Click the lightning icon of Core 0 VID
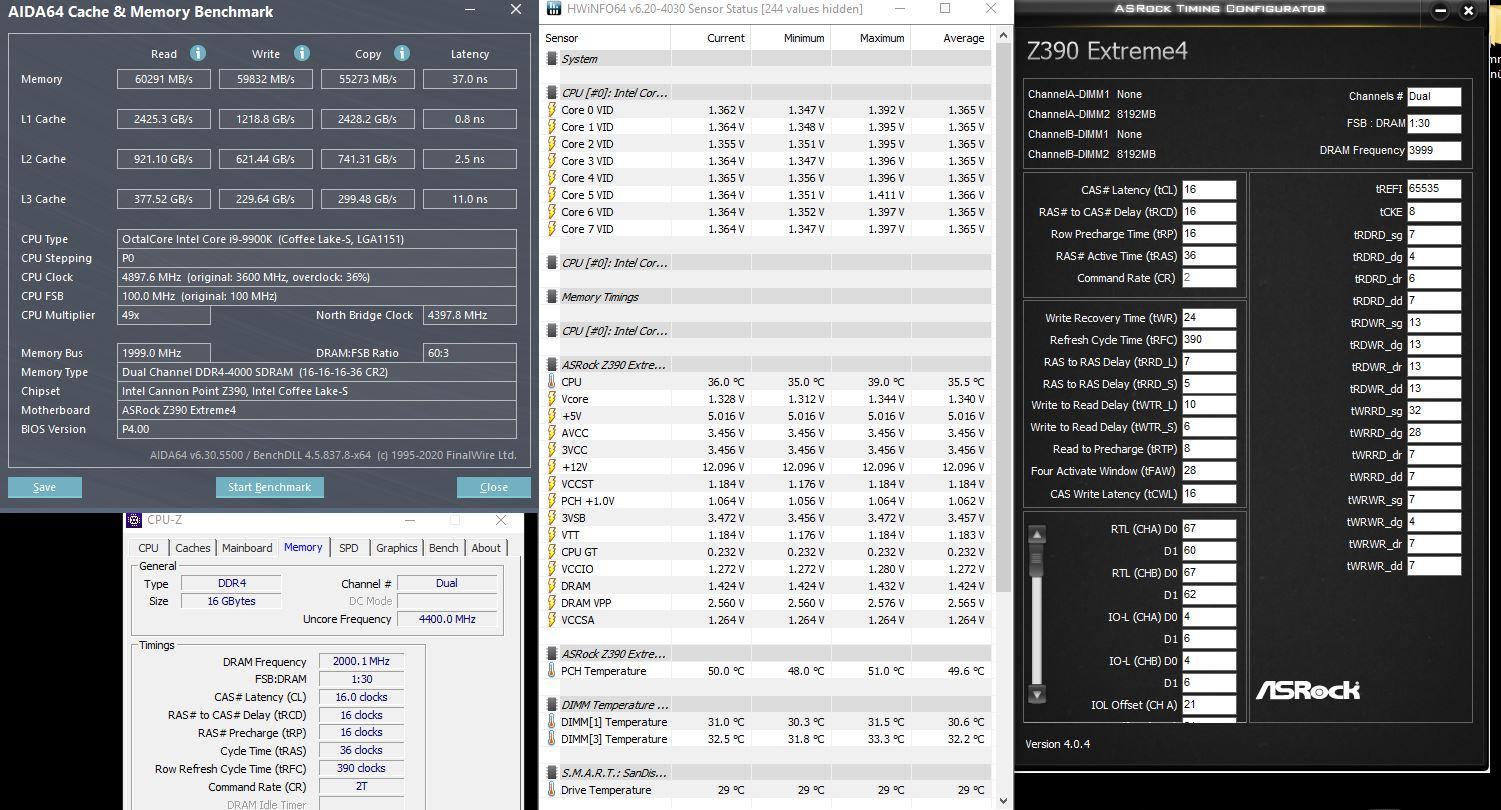1501x810 pixels. (551, 110)
